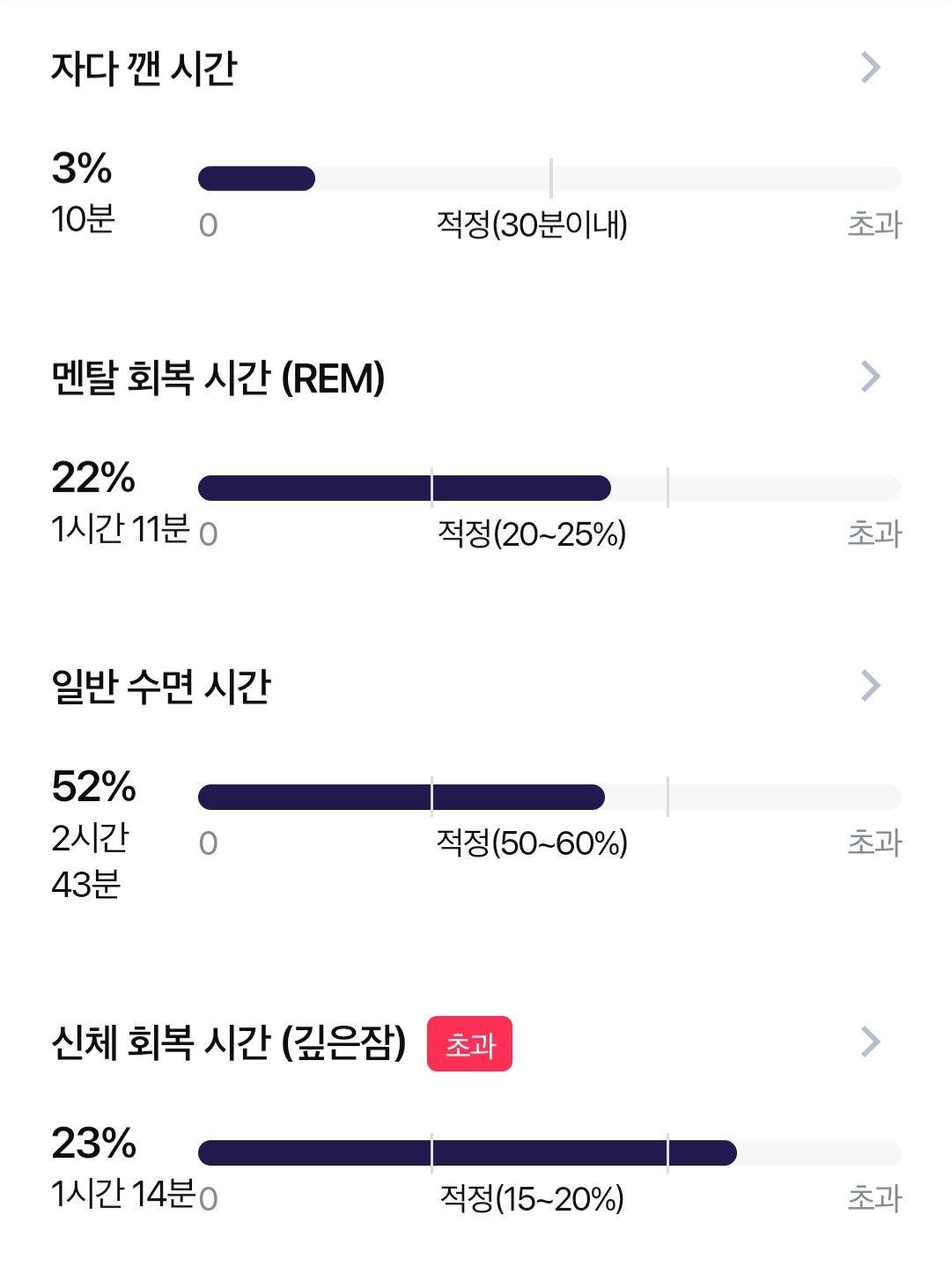Tap the 멘탈 회복 시간 (REM) heading
951x1288 pixels.
coord(218,378)
